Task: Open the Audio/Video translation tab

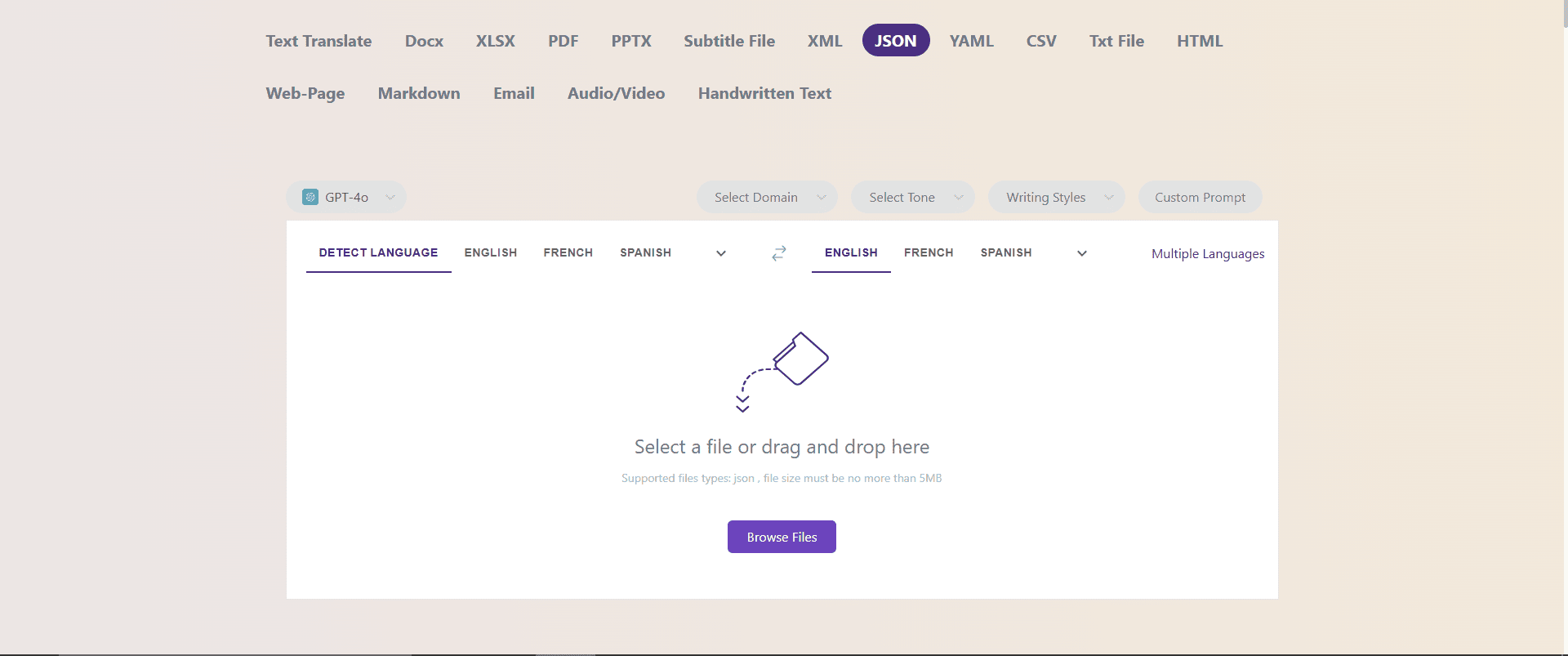Action: pos(616,93)
